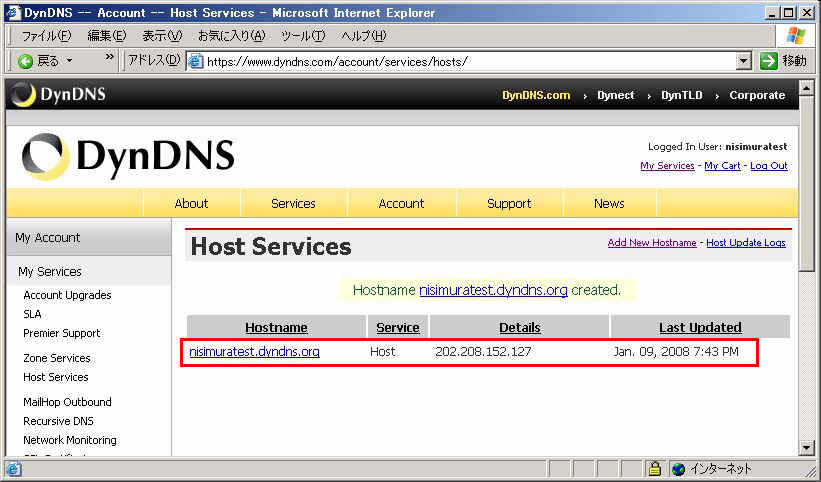Click the DynDNS logo in black header

coord(59,95)
